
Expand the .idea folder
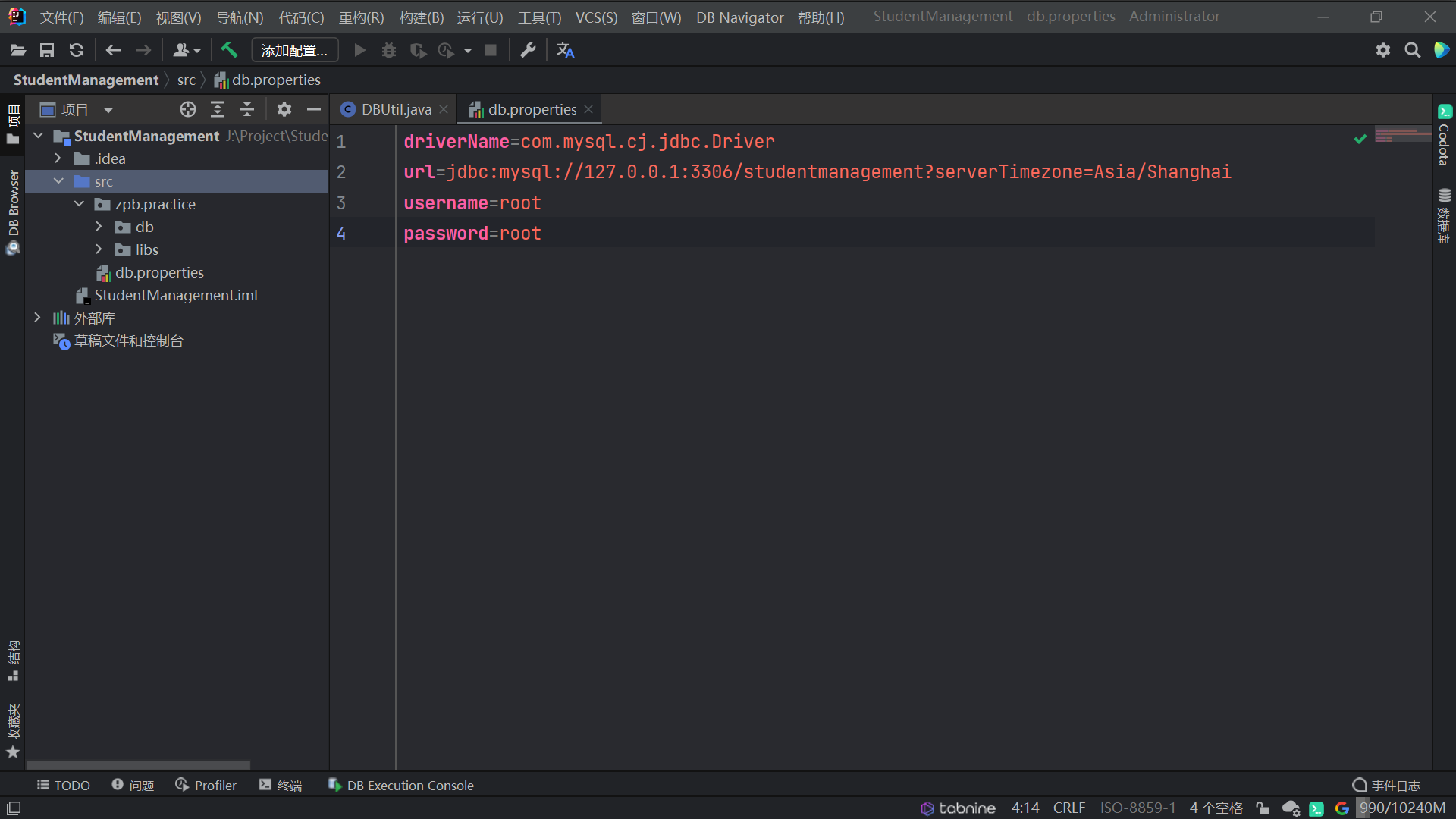[x=58, y=158]
